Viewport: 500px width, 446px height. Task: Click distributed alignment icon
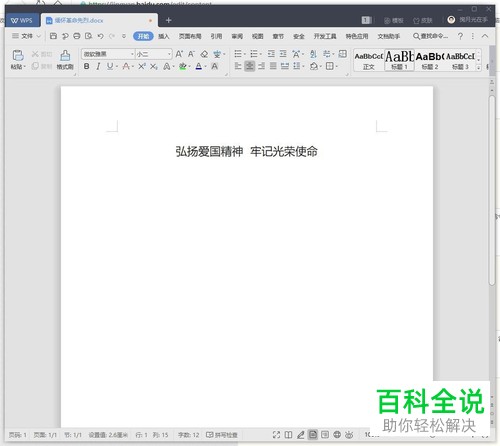[285, 66]
